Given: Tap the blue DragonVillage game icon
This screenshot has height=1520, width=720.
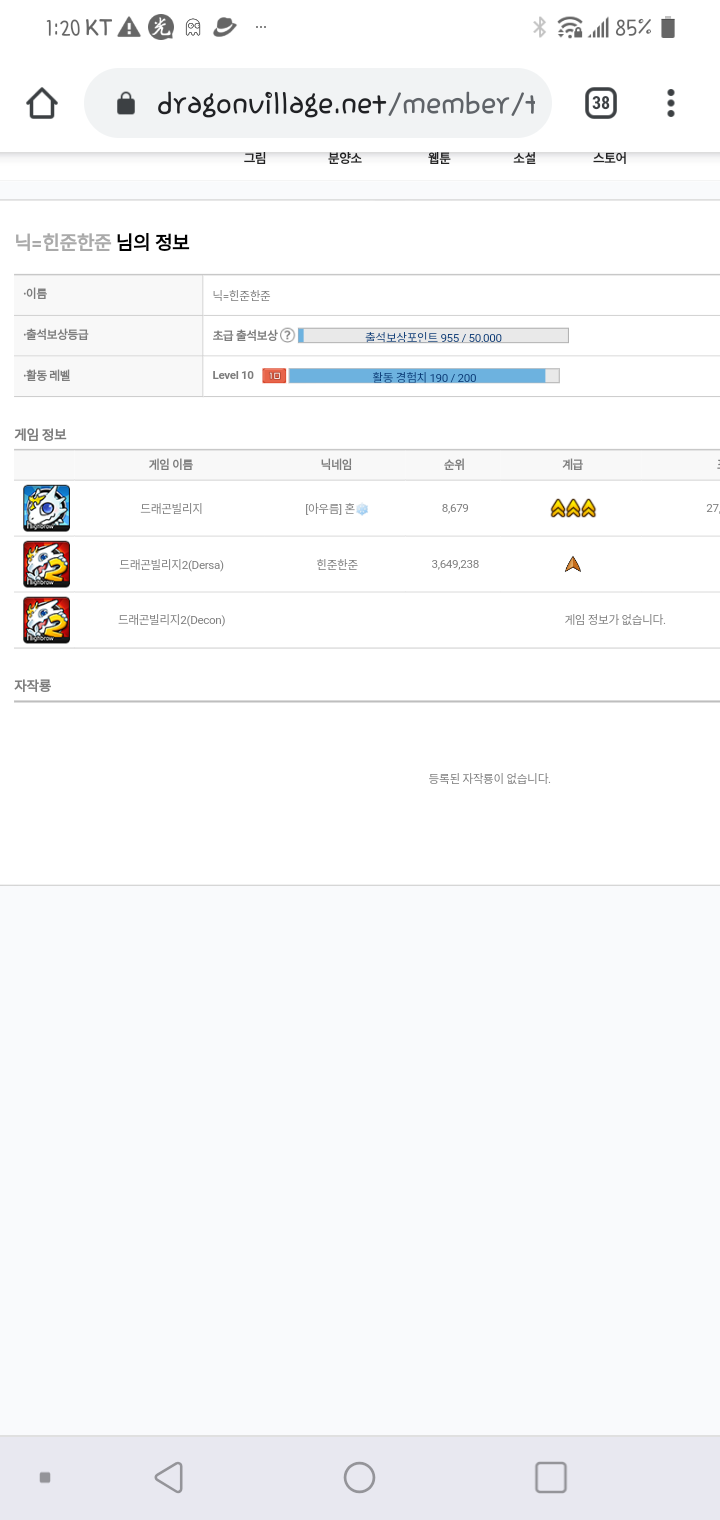Looking at the screenshot, I should 47,508.
